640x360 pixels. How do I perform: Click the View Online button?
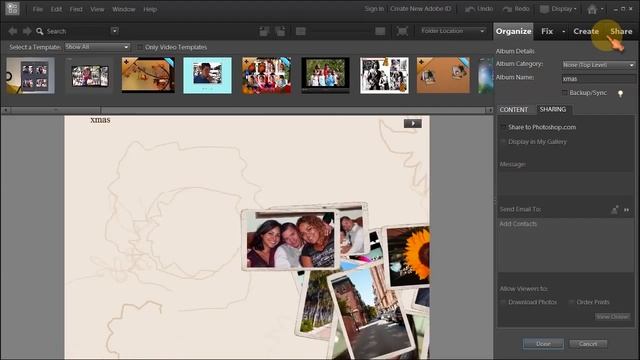(x=612, y=317)
